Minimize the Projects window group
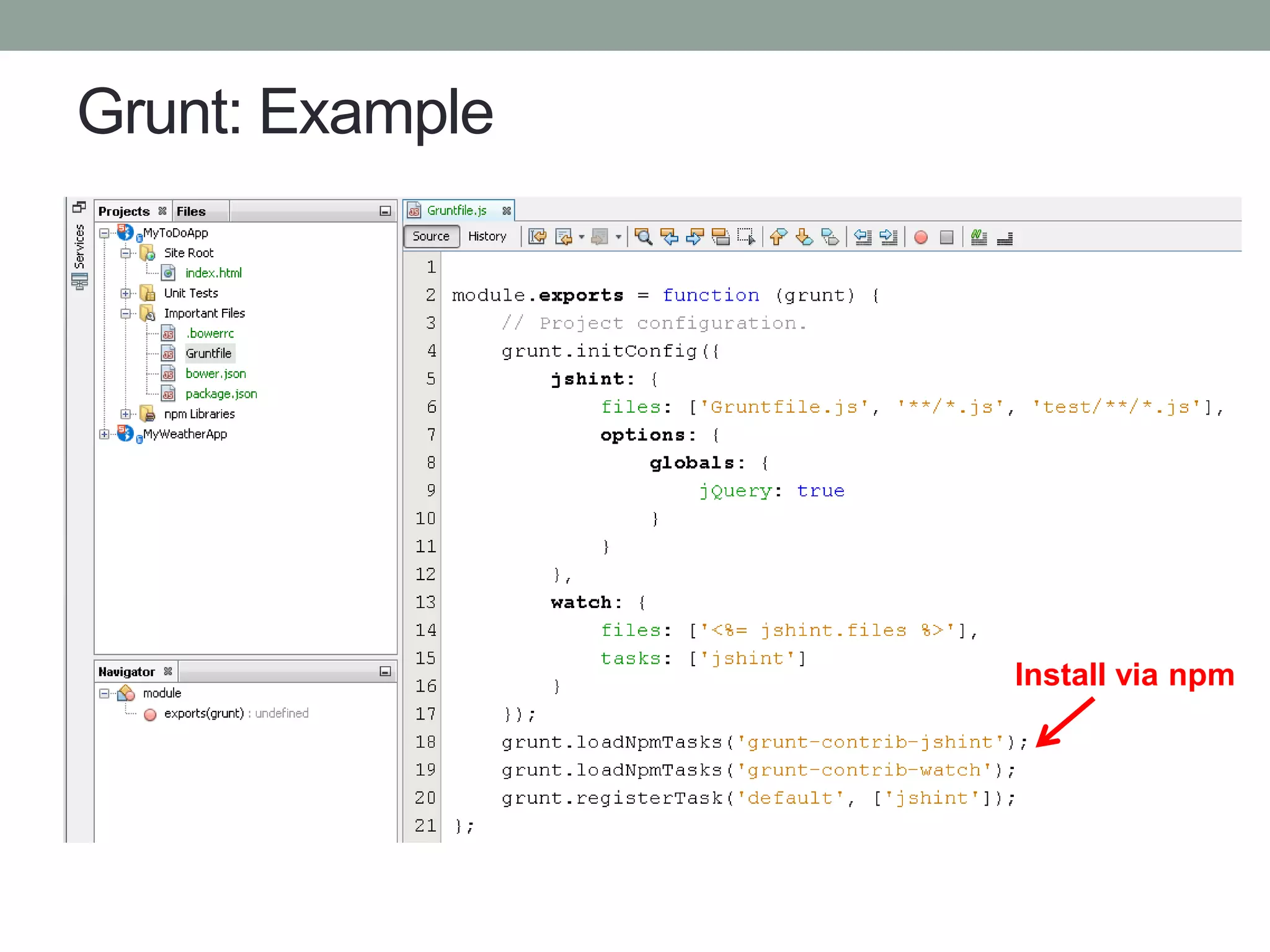The height and width of the screenshot is (952, 1270). [385, 211]
